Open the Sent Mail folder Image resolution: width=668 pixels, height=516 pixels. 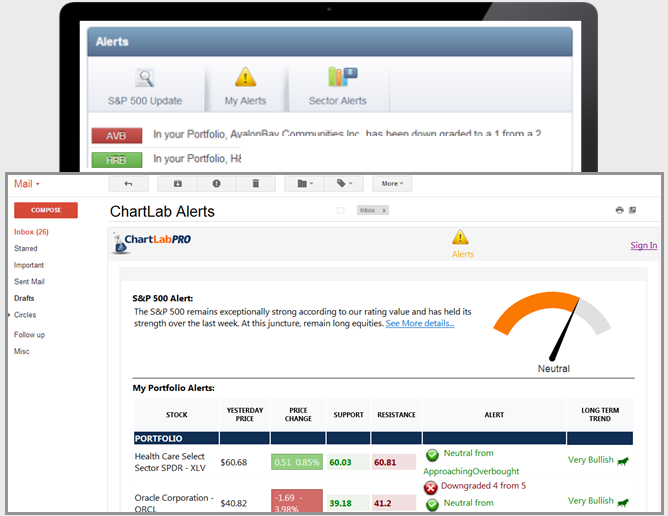click(x=29, y=282)
